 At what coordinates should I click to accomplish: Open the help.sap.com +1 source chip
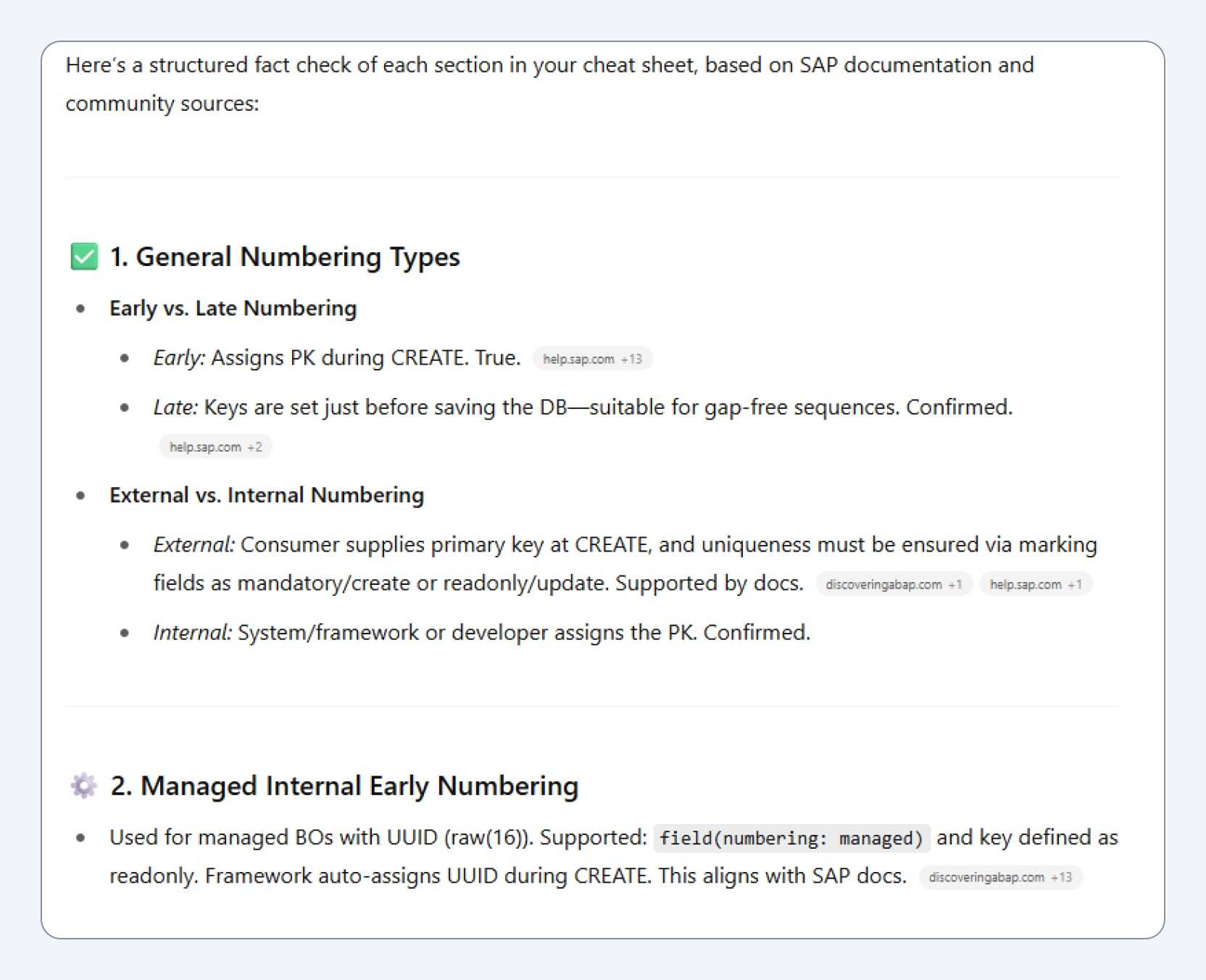1036,584
